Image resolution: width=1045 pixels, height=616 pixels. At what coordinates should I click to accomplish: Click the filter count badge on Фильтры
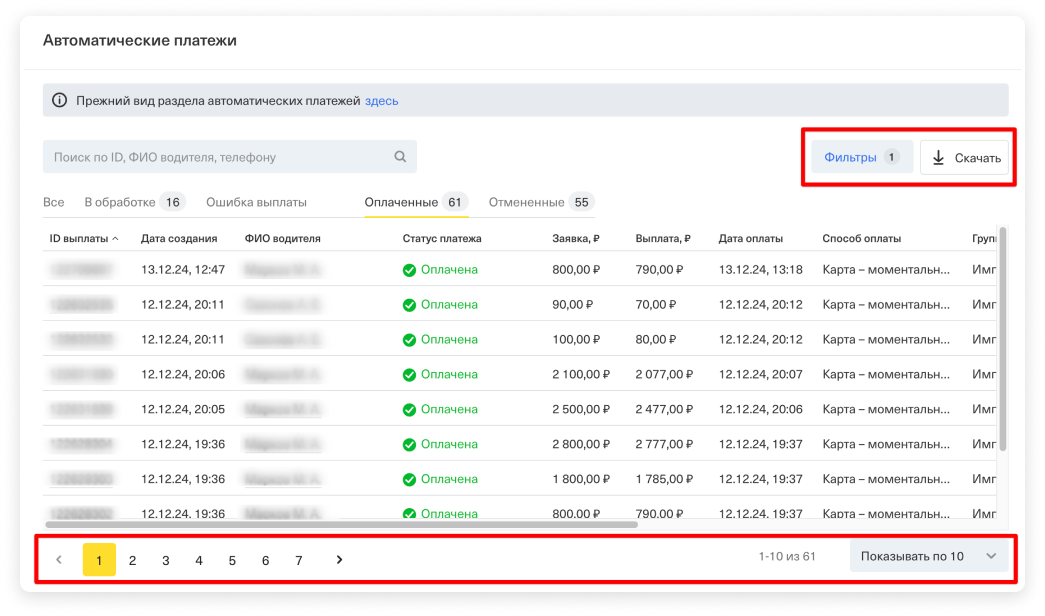tap(891, 157)
